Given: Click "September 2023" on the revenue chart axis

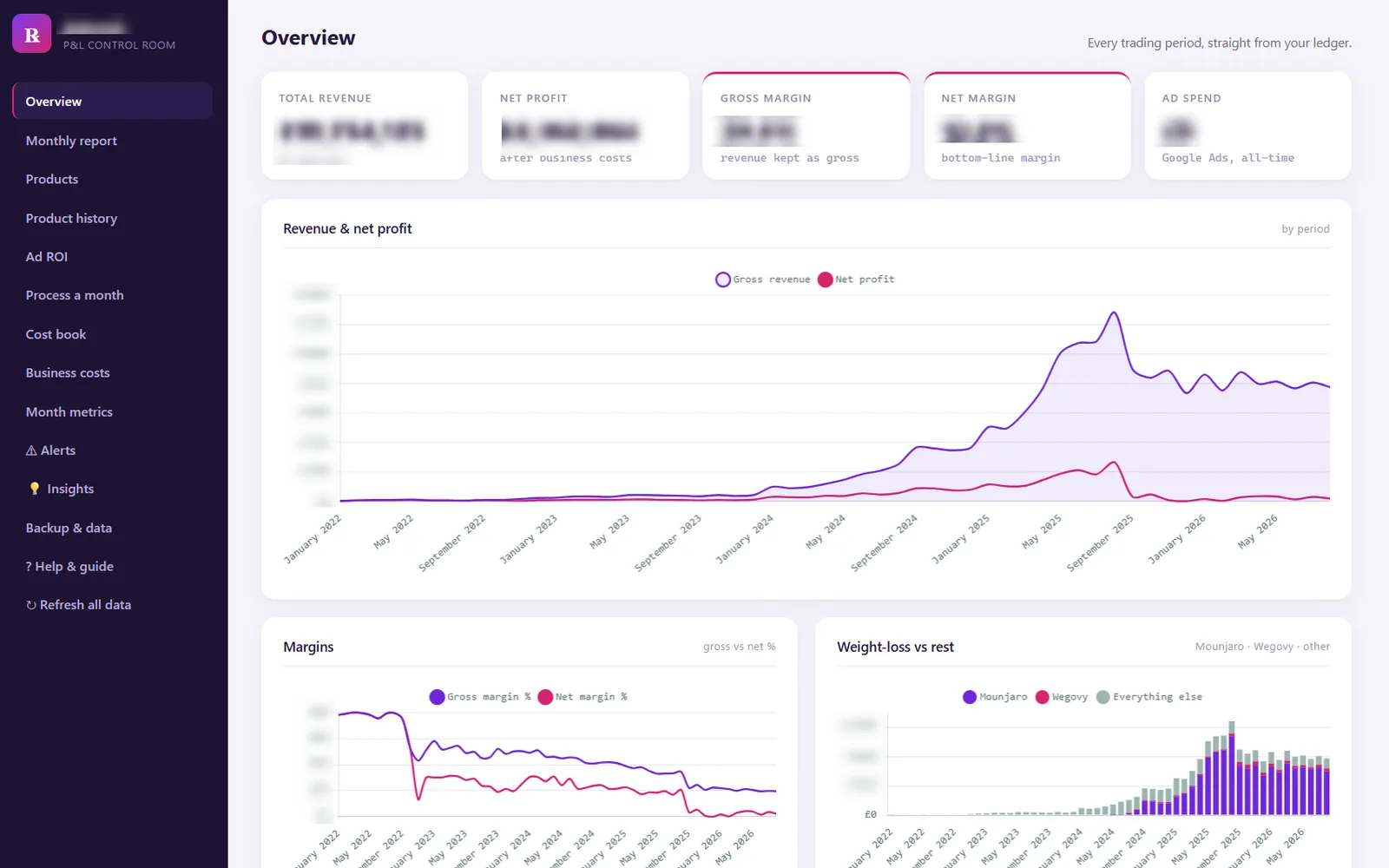Looking at the screenshot, I should click(668, 543).
